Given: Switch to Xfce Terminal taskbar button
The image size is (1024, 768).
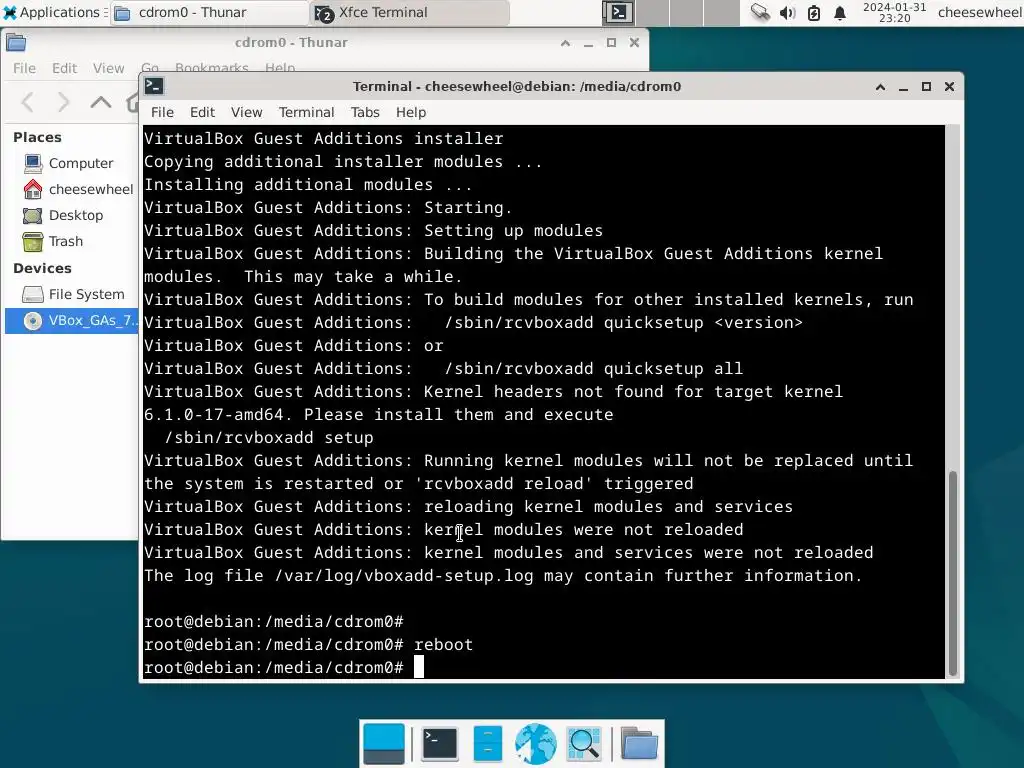Looking at the screenshot, I should tap(409, 12).
